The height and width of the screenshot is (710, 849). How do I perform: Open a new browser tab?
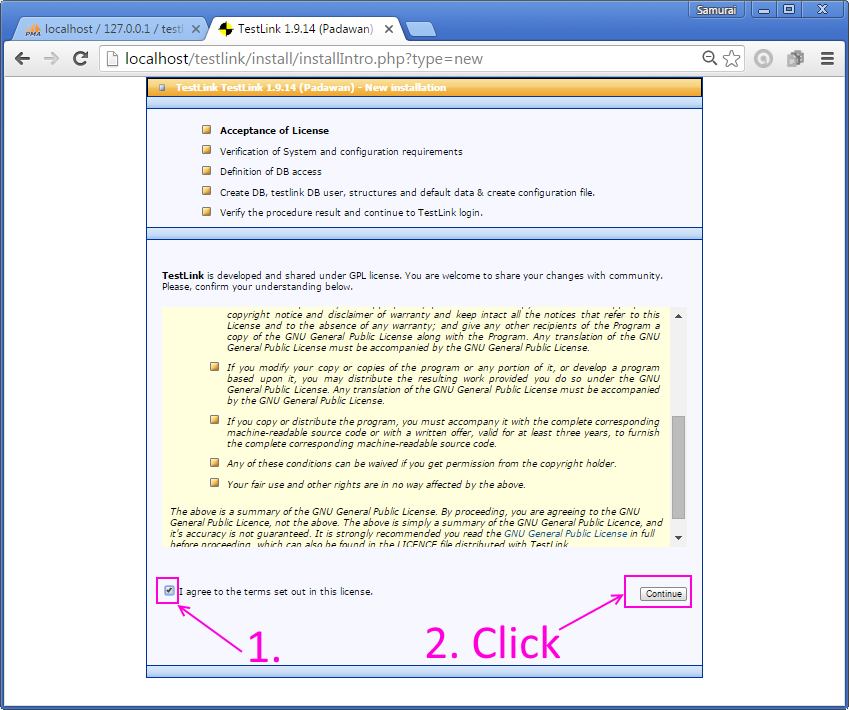(421, 29)
